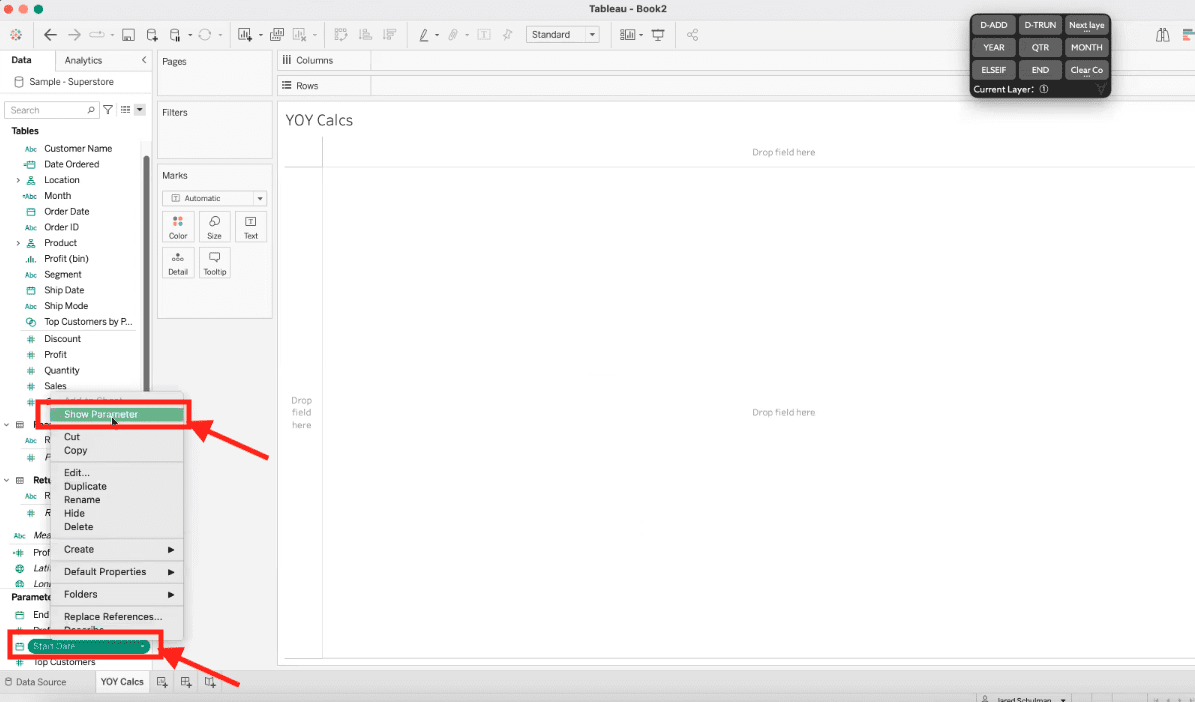Expand the Product table in the data pane
The image size is (1195, 702).
click(x=18, y=242)
